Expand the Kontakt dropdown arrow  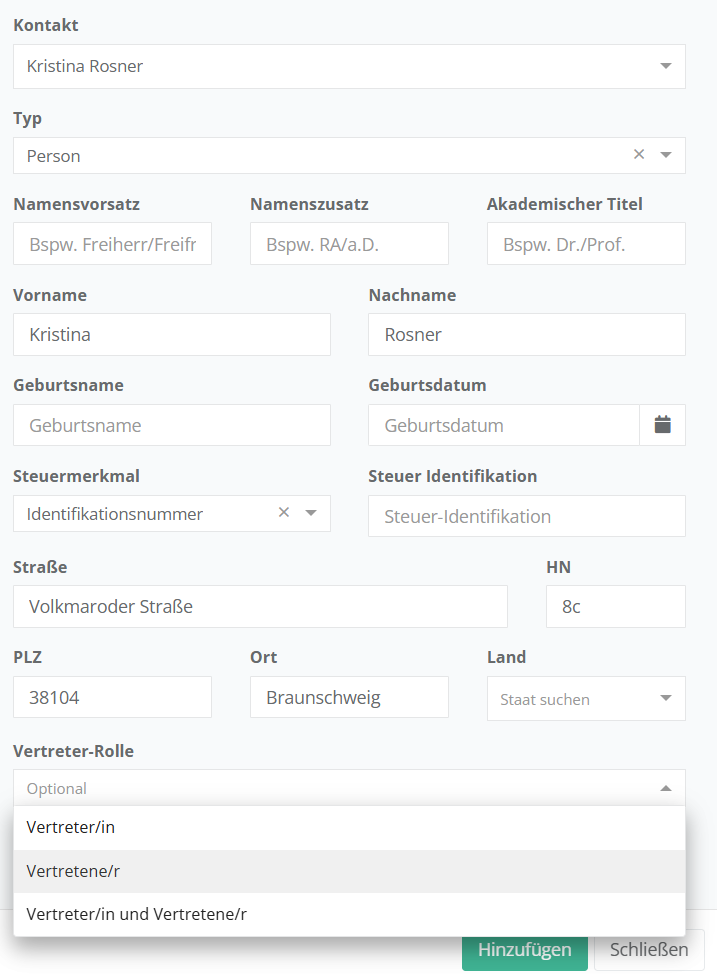click(666, 66)
